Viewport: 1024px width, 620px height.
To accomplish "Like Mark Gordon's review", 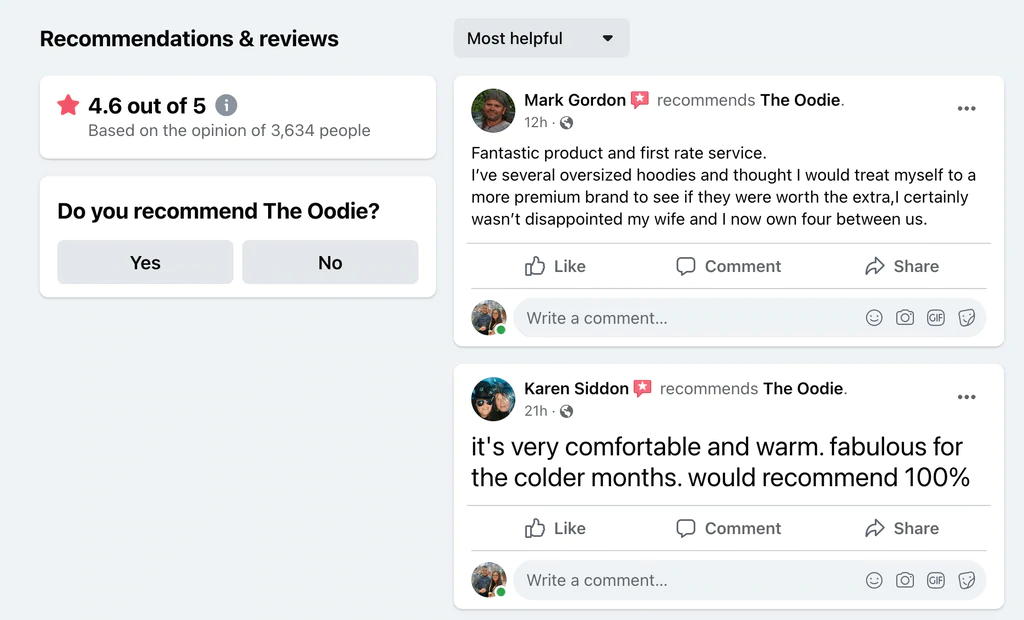I will (x=555, y=266).
